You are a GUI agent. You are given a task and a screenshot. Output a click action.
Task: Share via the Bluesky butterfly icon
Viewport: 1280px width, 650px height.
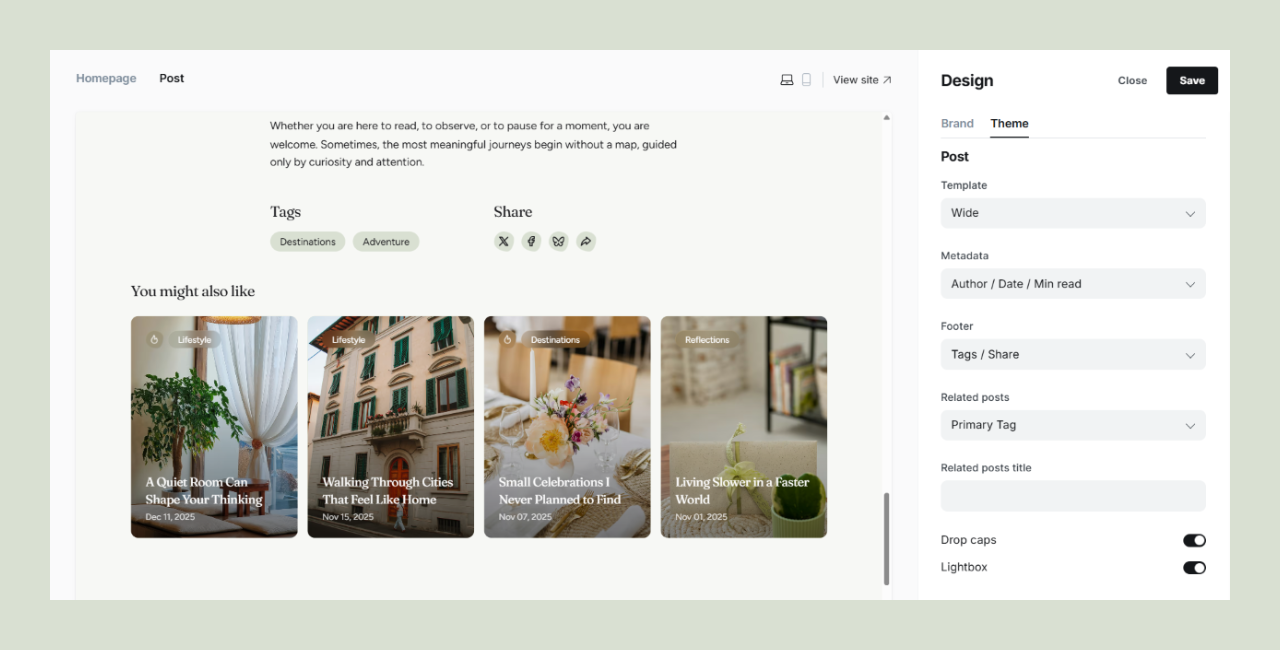point(559,241)
